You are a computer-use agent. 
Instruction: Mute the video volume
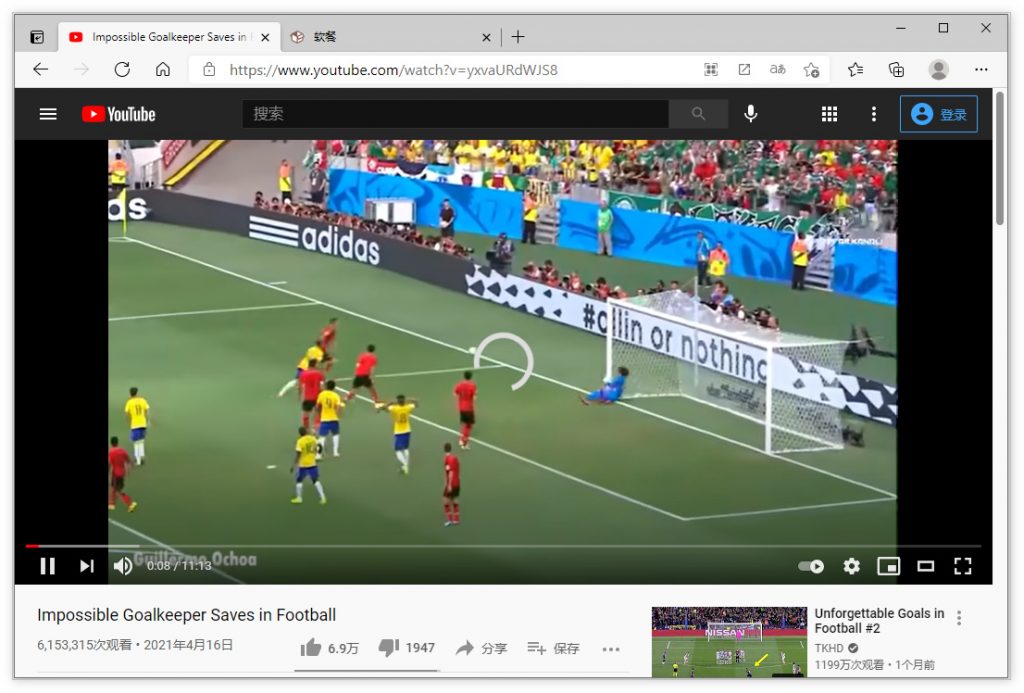coord(123,566)
